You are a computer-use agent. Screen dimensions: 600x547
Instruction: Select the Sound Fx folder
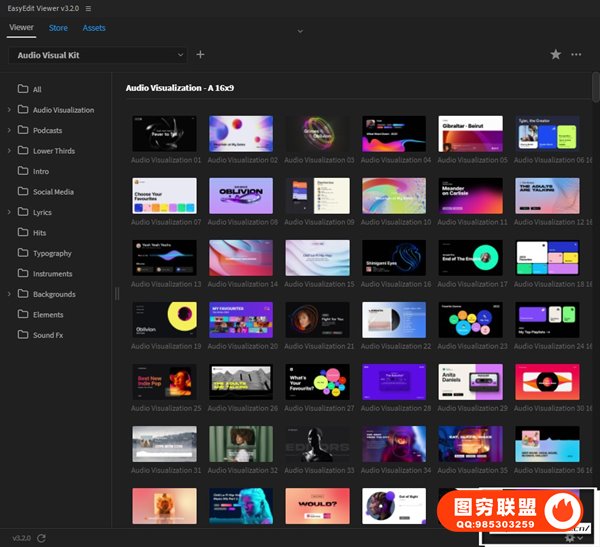click(47, 335)
